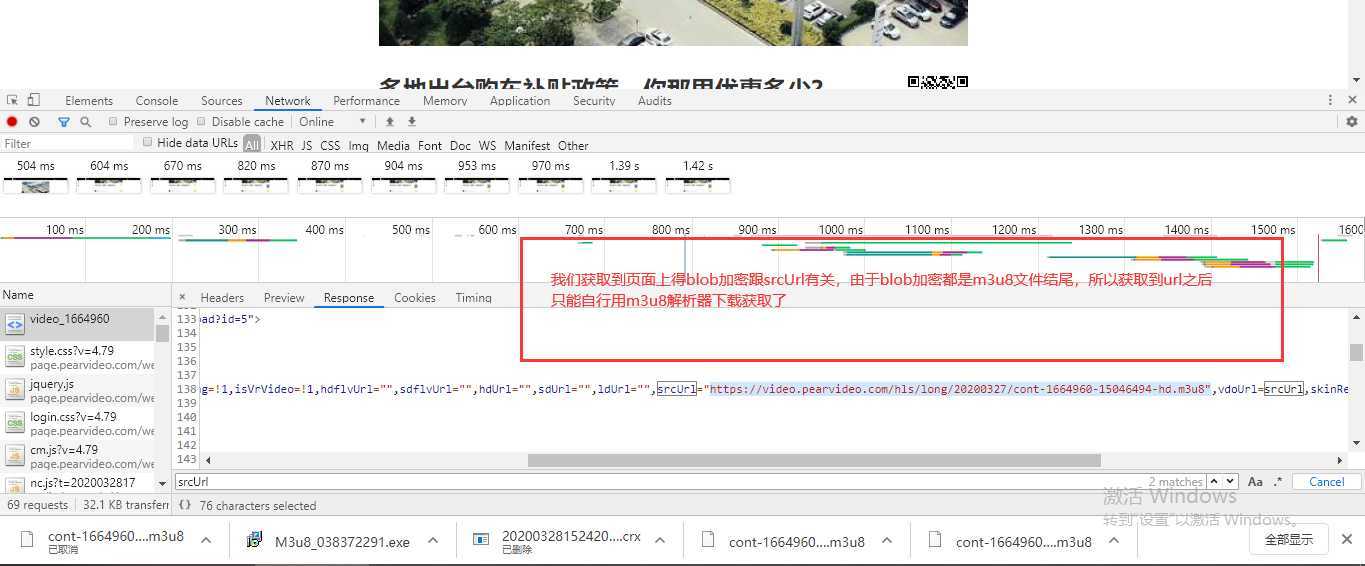Expand options for the crx download
This screenshot has width=1365, height=566.
click(659, 540)
